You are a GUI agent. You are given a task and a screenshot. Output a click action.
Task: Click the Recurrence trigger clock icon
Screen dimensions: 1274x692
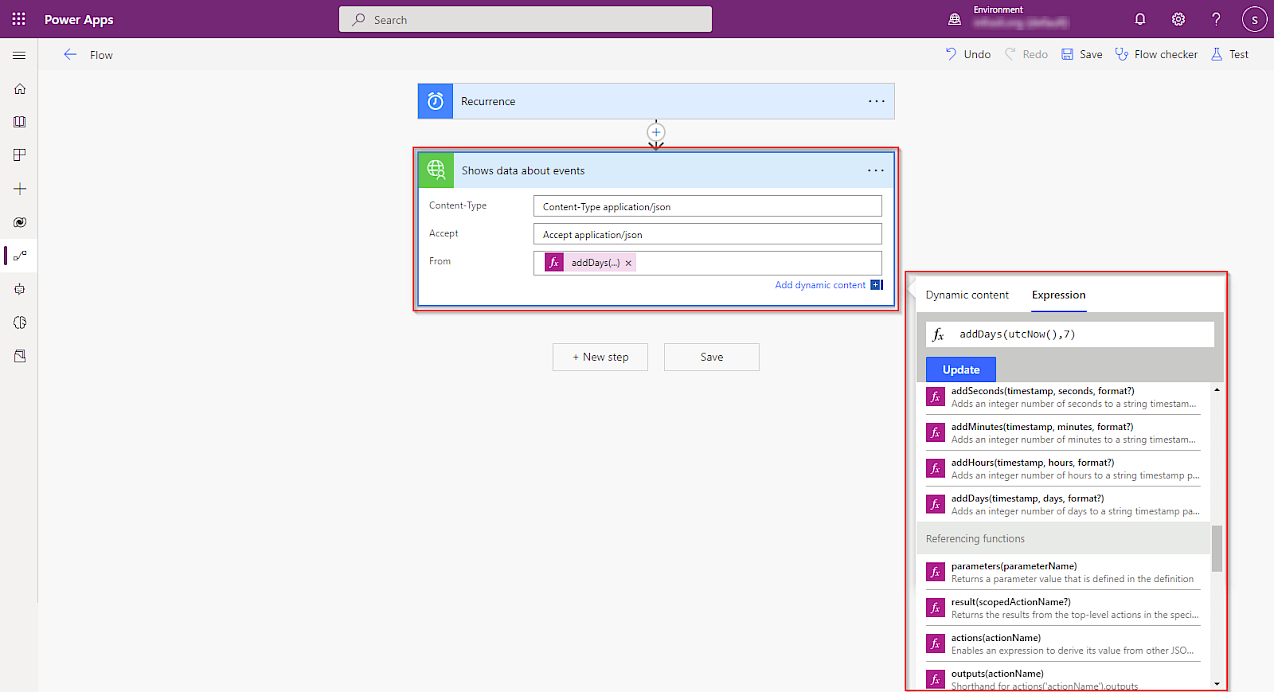tap(436, 101)
